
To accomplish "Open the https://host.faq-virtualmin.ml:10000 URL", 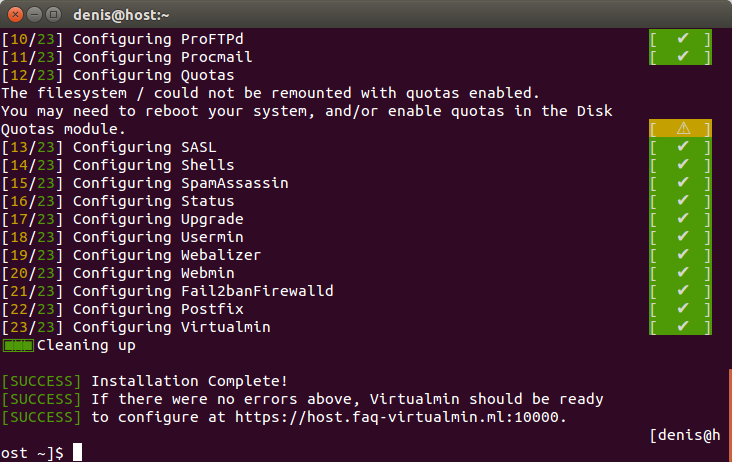I will point(396,417).
